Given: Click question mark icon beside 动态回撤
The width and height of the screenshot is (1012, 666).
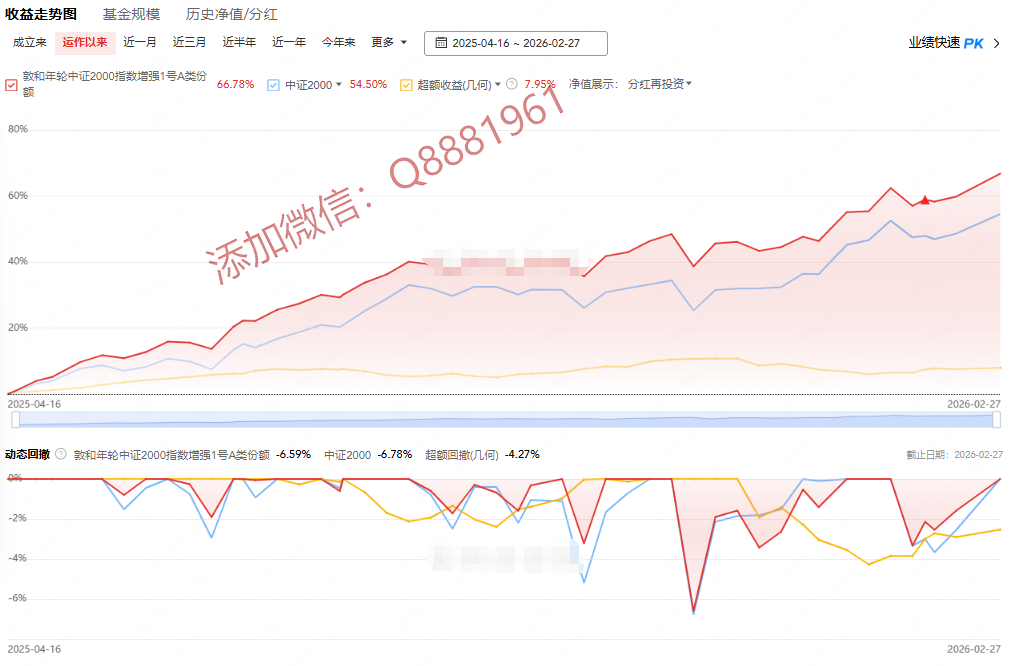Looking at the screenshot, I should click(61, 454).
